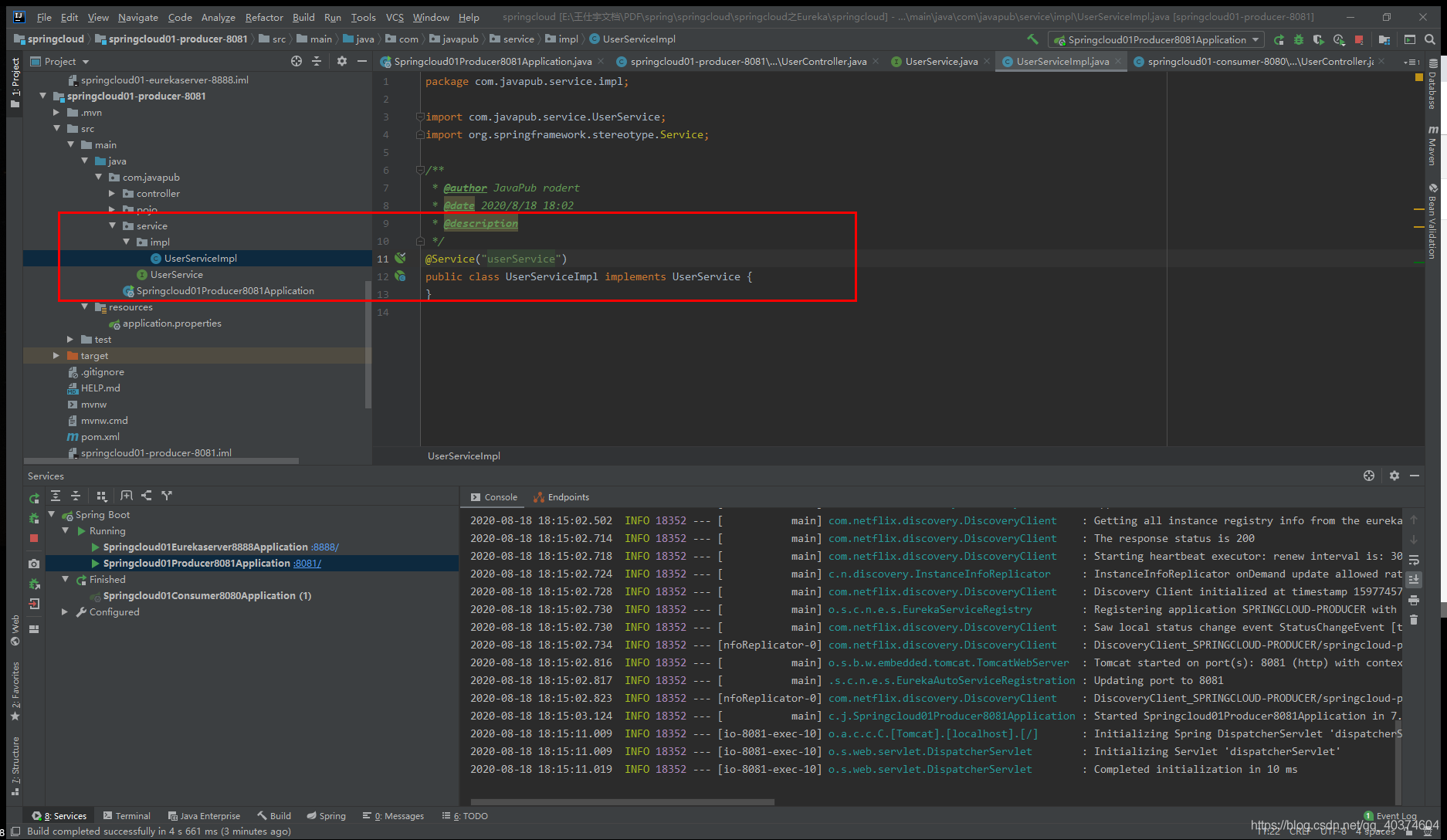This screenshot has width=1447, height=840.
Task: Click Open in New Tab in the Services toolbar
Action: coord(127,496)
